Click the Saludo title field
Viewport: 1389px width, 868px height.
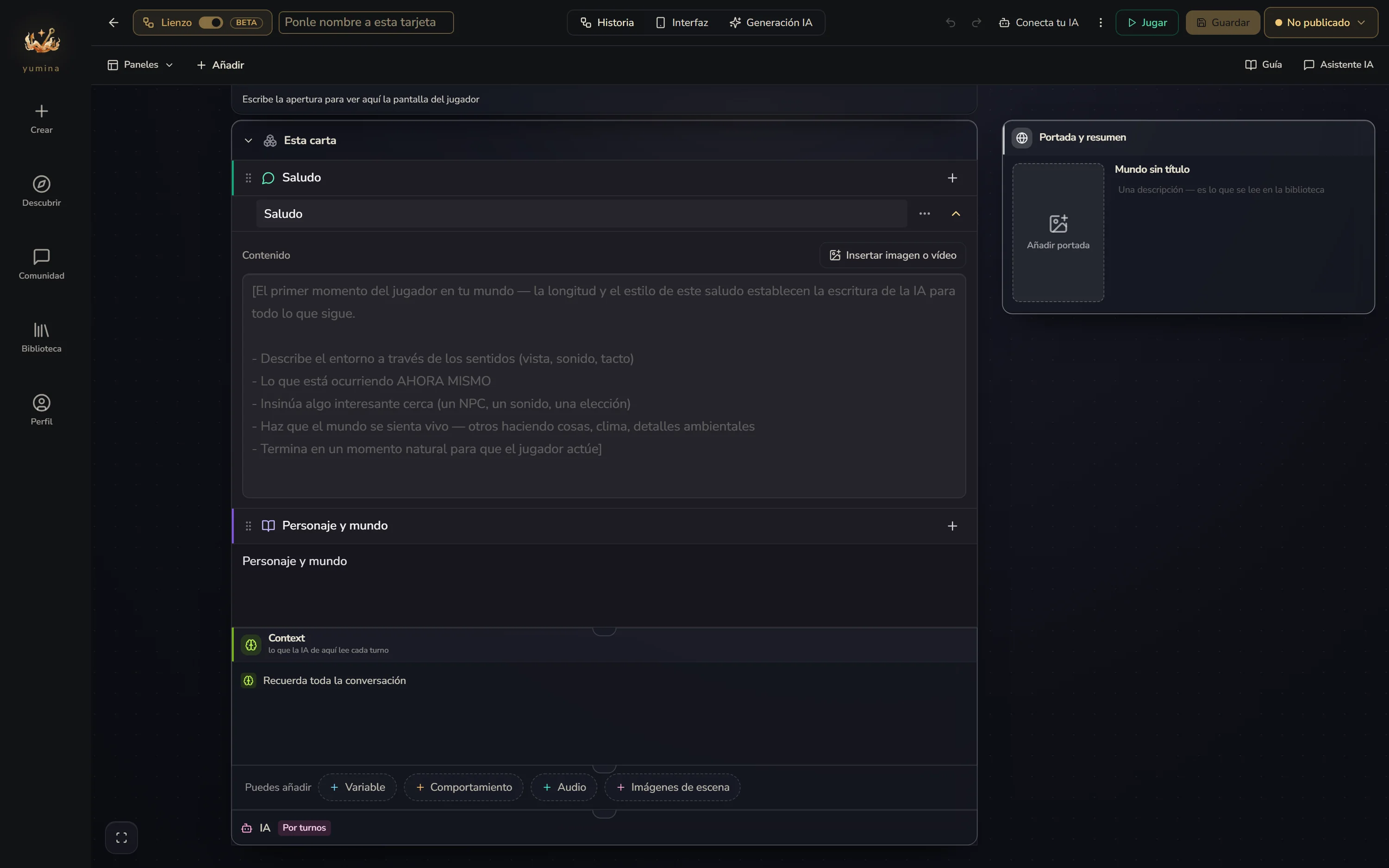[582, 213]
